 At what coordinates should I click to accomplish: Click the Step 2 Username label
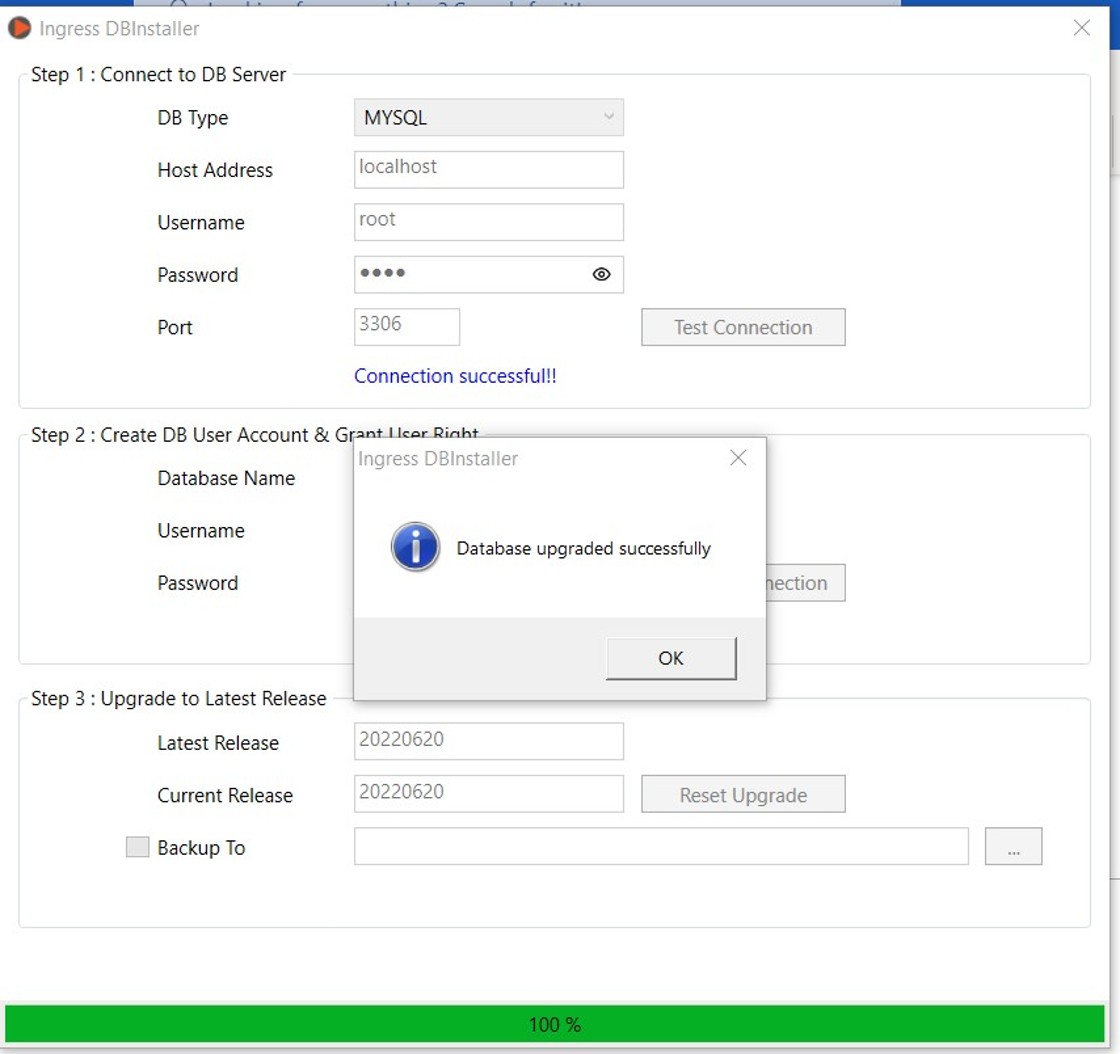tap(201, 531)
